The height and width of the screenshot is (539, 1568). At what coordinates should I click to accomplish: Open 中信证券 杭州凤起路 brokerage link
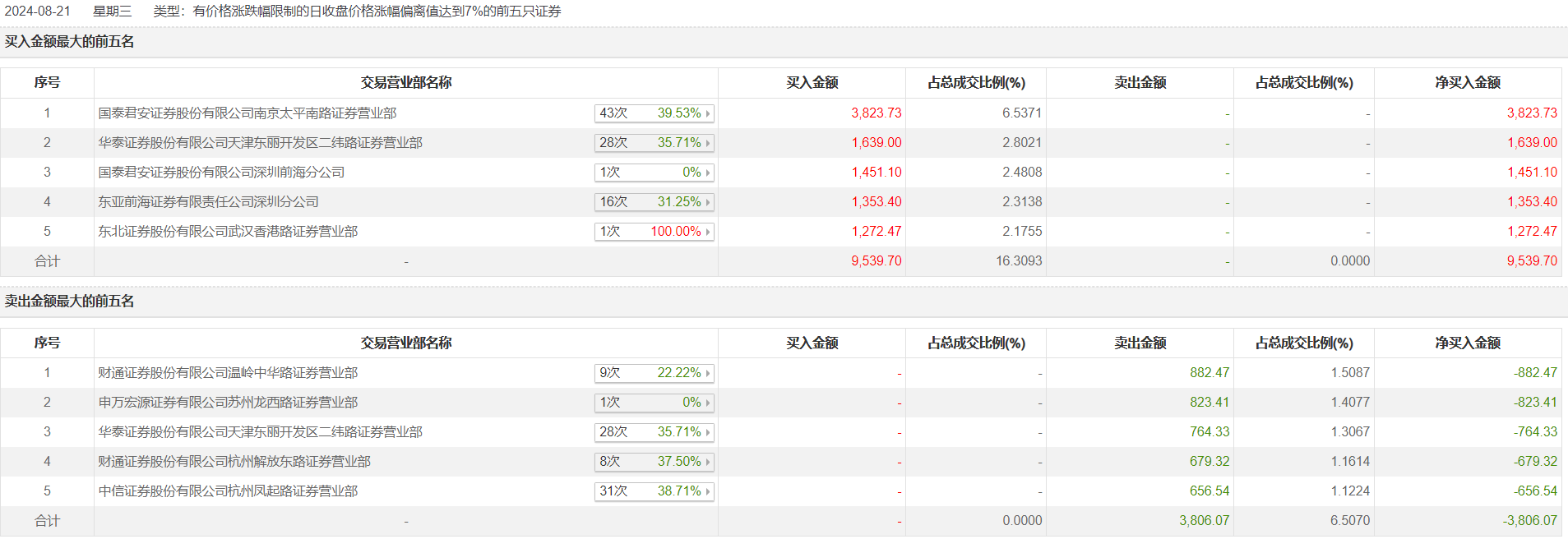tap(228, 491)
